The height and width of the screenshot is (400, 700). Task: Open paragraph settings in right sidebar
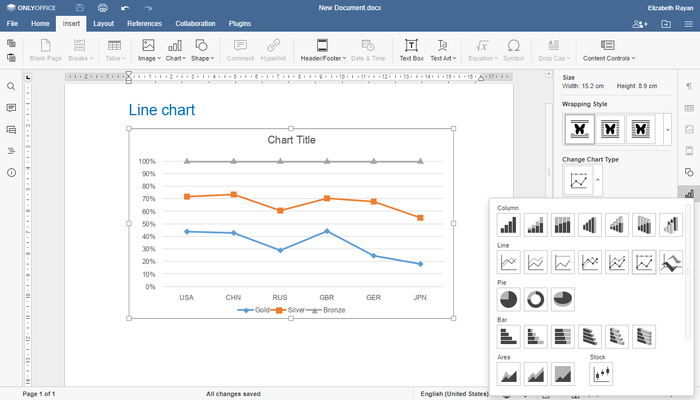click(688, 87)
